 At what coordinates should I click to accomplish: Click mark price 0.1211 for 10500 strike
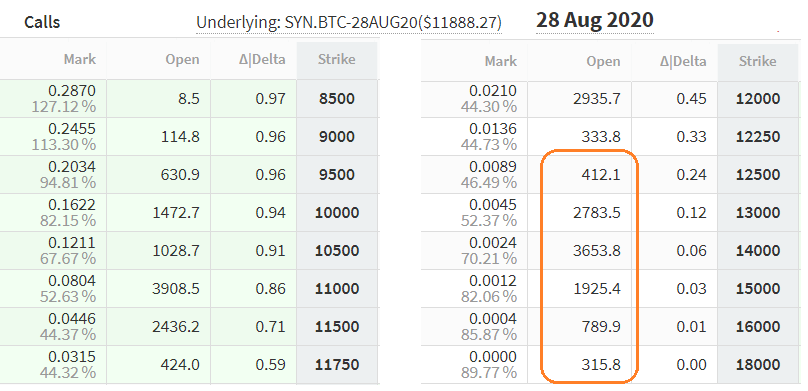click(72, 243)
